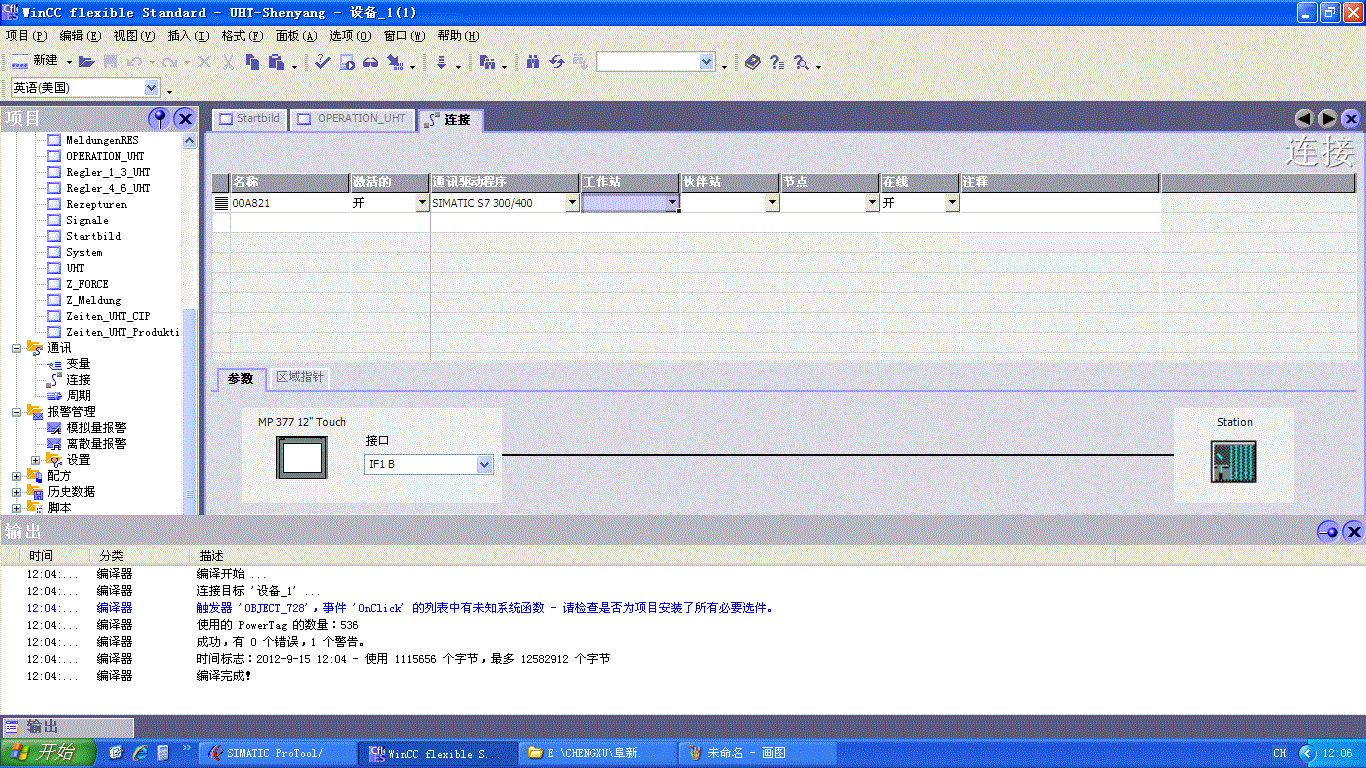The width and height of the screenshot is (1366, 768).
Task: Open the 视图(V) menu
Action: click(x=134, y=36)
